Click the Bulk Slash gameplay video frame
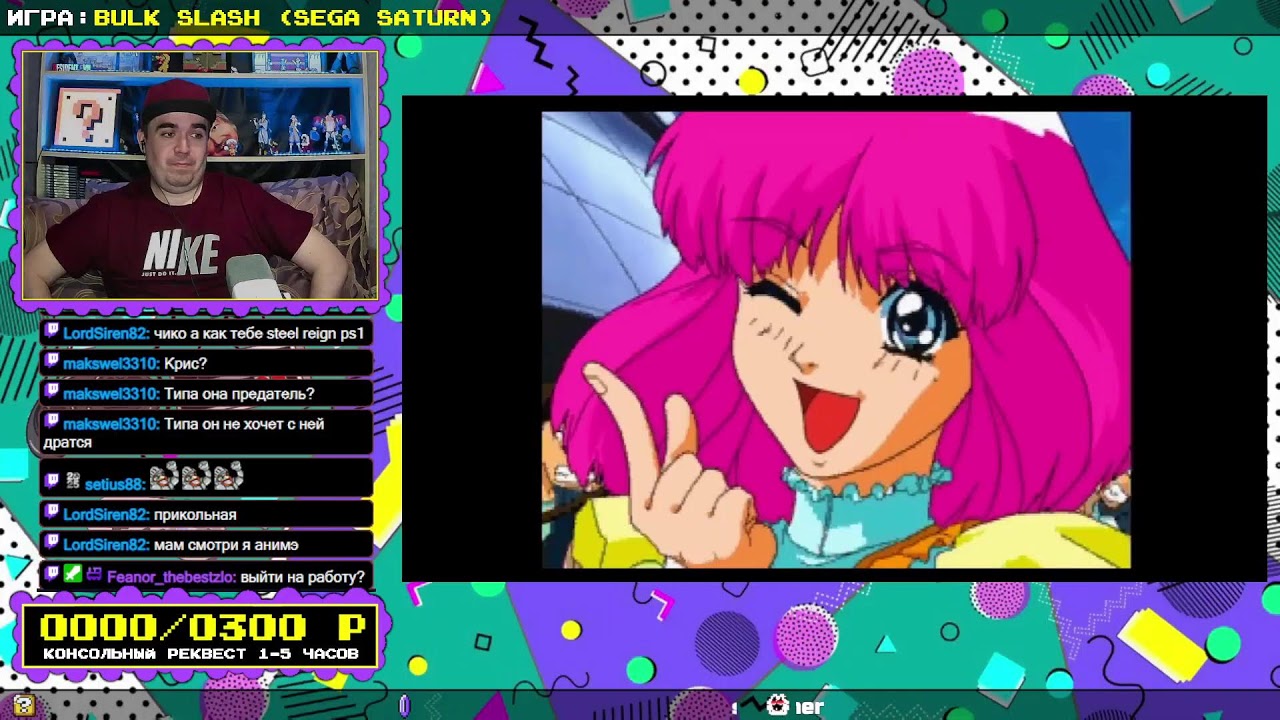This screenshot has width=1280, height=720. tap(836, 339)
